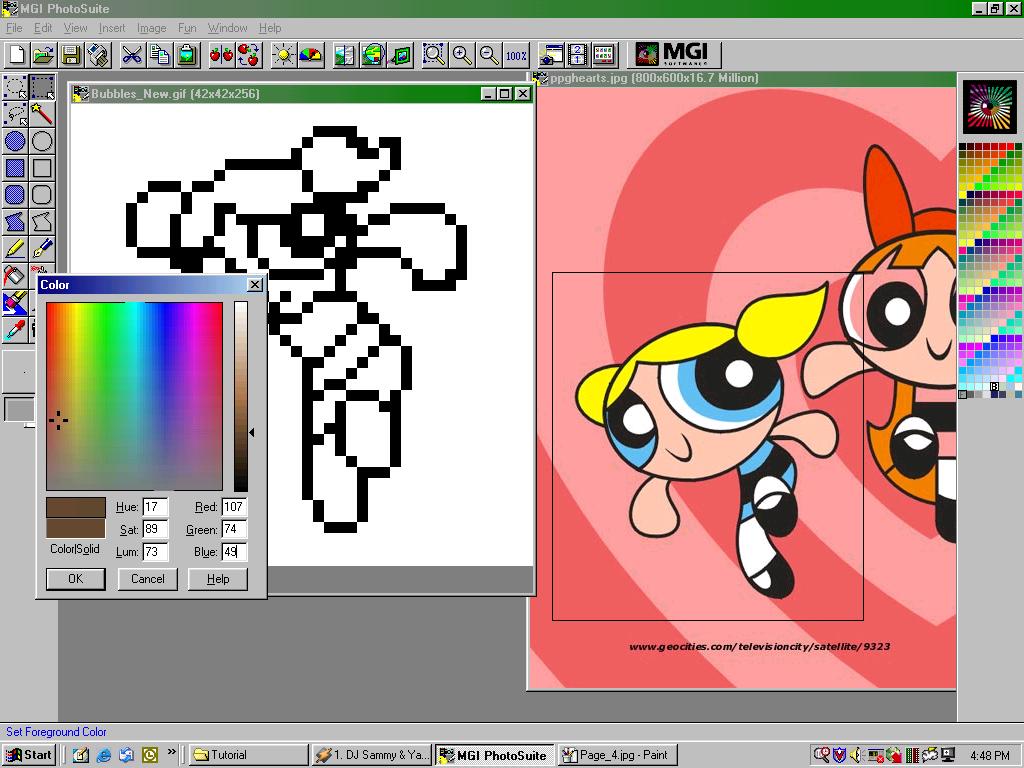Click the New file icon in toolbar
The width and height of the screenshot is (1024, 768).
point(17,55)
